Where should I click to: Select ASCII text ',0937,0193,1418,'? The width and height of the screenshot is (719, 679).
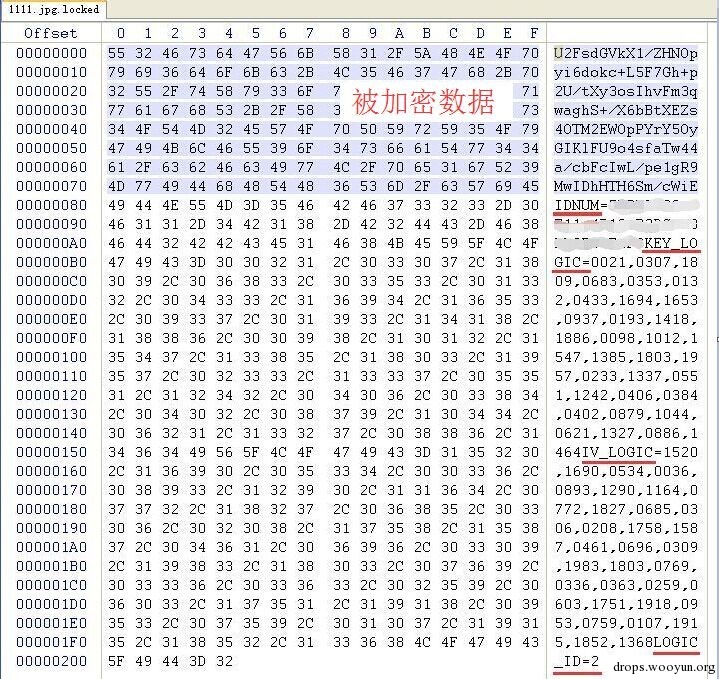click(x=626, y=319)
